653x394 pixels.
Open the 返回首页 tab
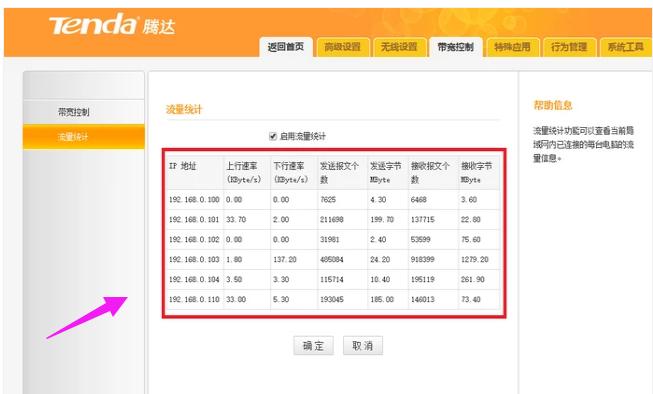(x=286, y=47)
